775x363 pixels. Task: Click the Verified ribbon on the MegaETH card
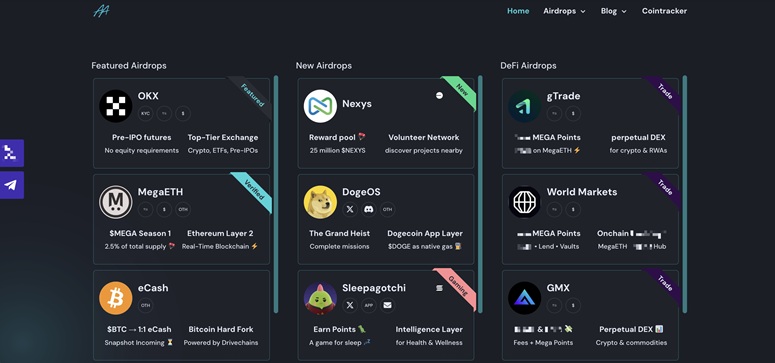click(x=254, y=191)
